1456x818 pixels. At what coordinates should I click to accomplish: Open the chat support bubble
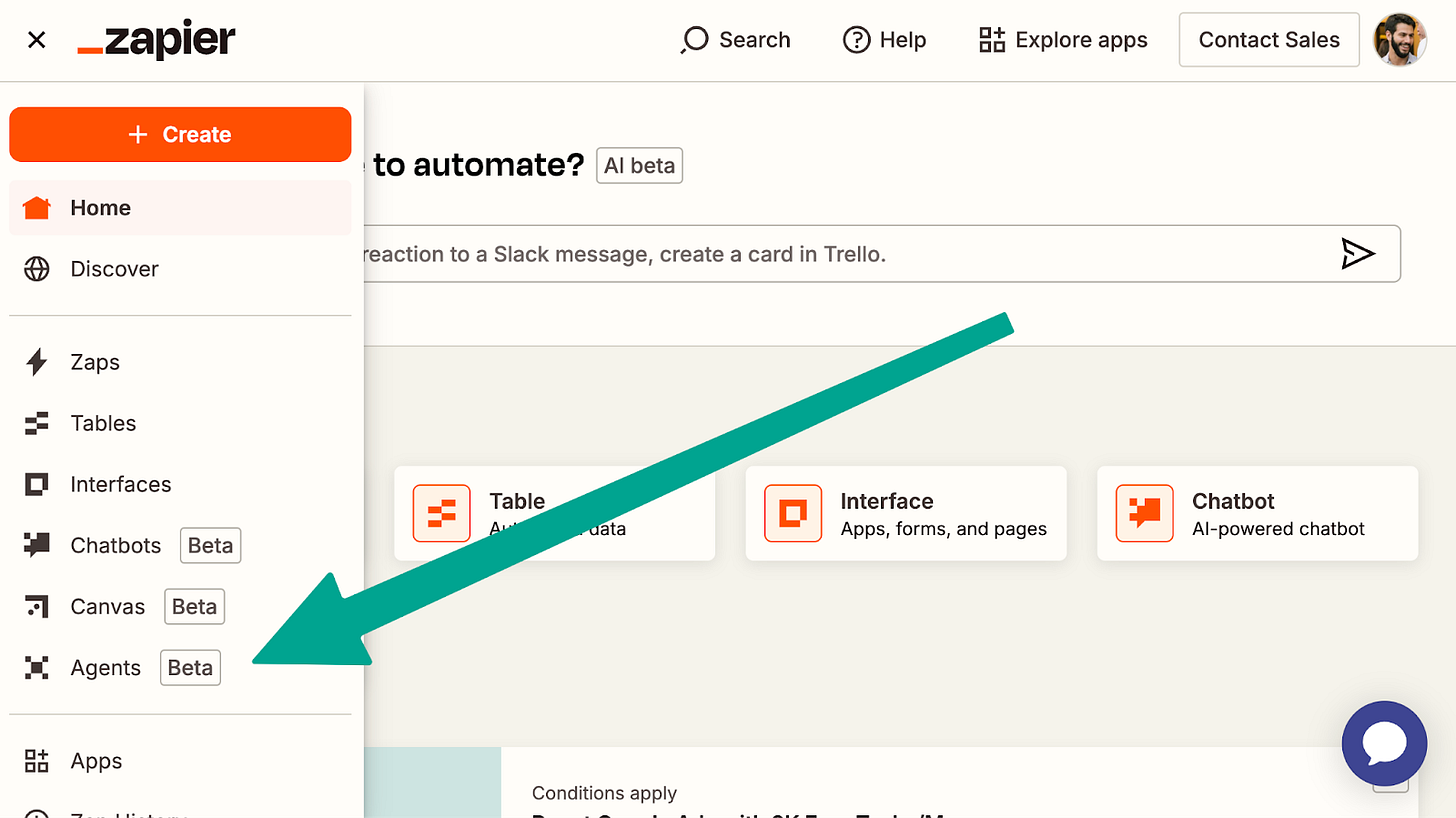[x=1384, y=743]
